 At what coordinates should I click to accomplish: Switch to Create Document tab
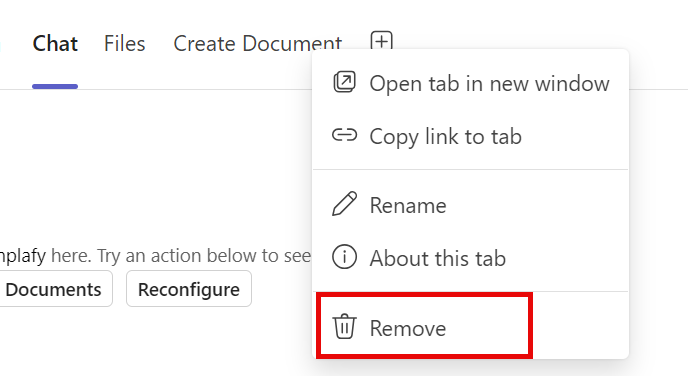tap(258, 44)
